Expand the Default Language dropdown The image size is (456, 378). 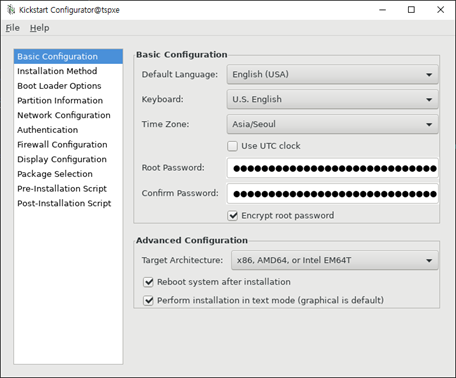[333, 74]
